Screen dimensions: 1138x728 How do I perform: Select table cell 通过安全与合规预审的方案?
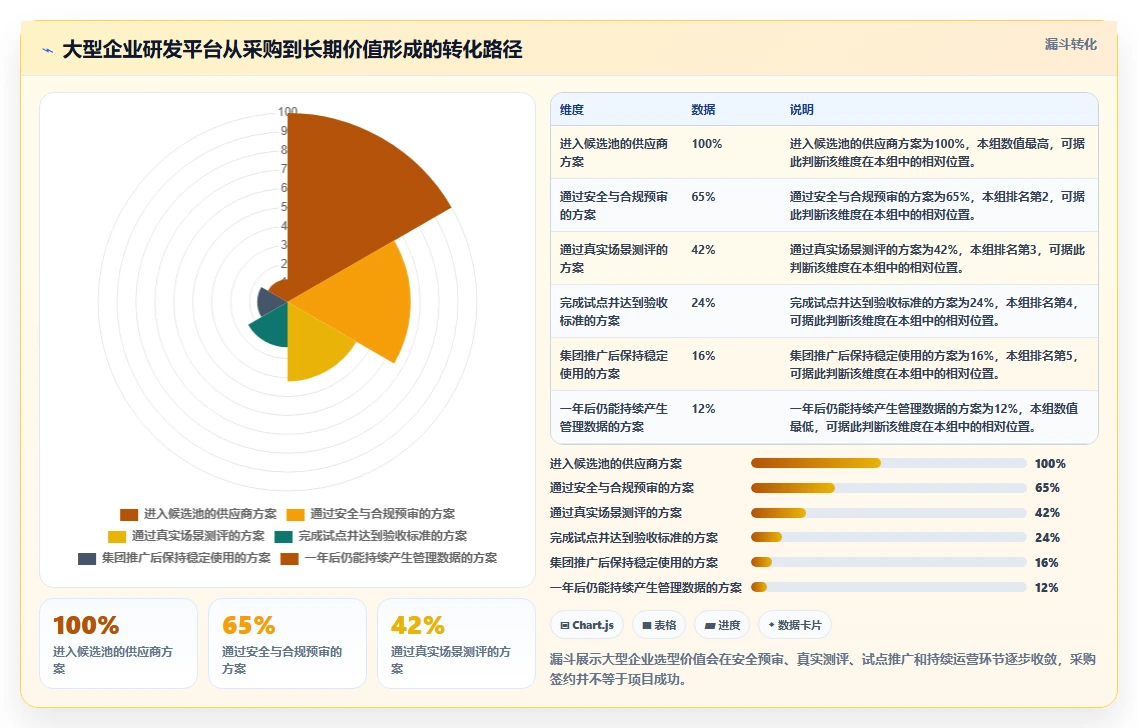click(614, 205)
